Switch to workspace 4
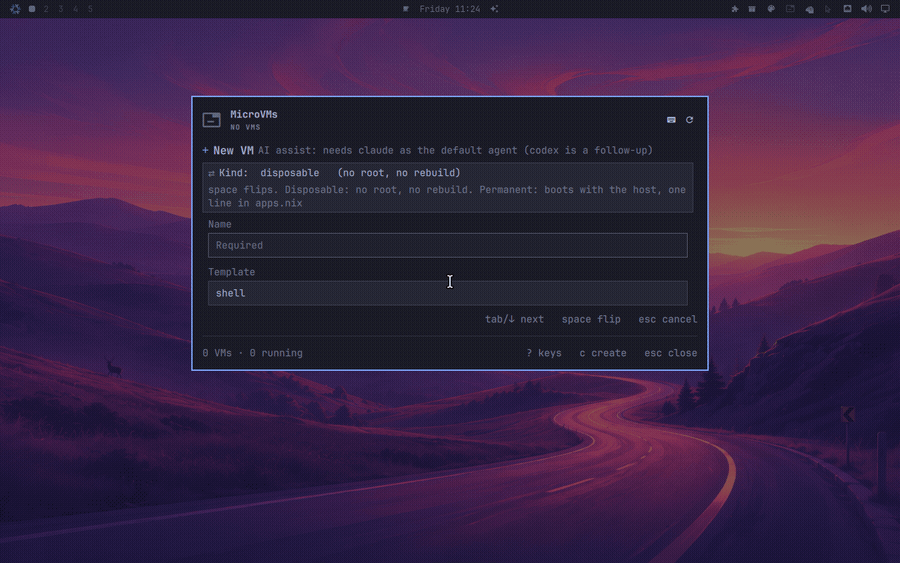900x563 pixels. 75,9
